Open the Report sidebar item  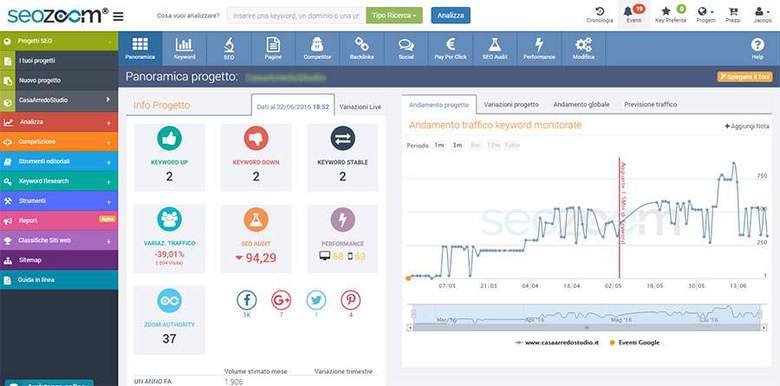[59, 220]
